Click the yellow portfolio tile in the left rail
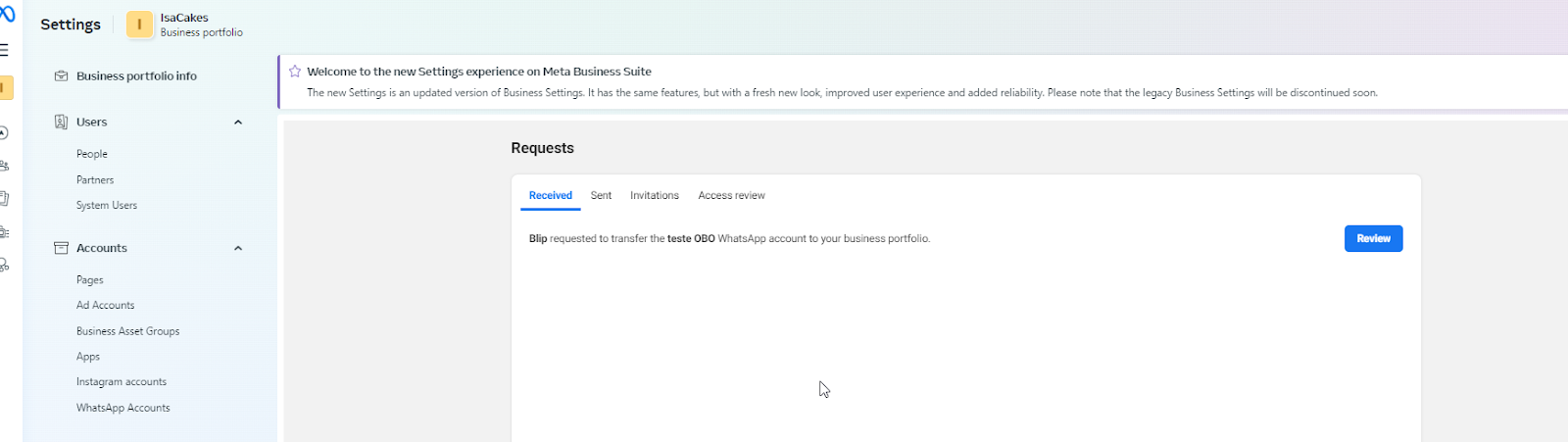Screen dimensions: 1568x442 click(6, 88)
